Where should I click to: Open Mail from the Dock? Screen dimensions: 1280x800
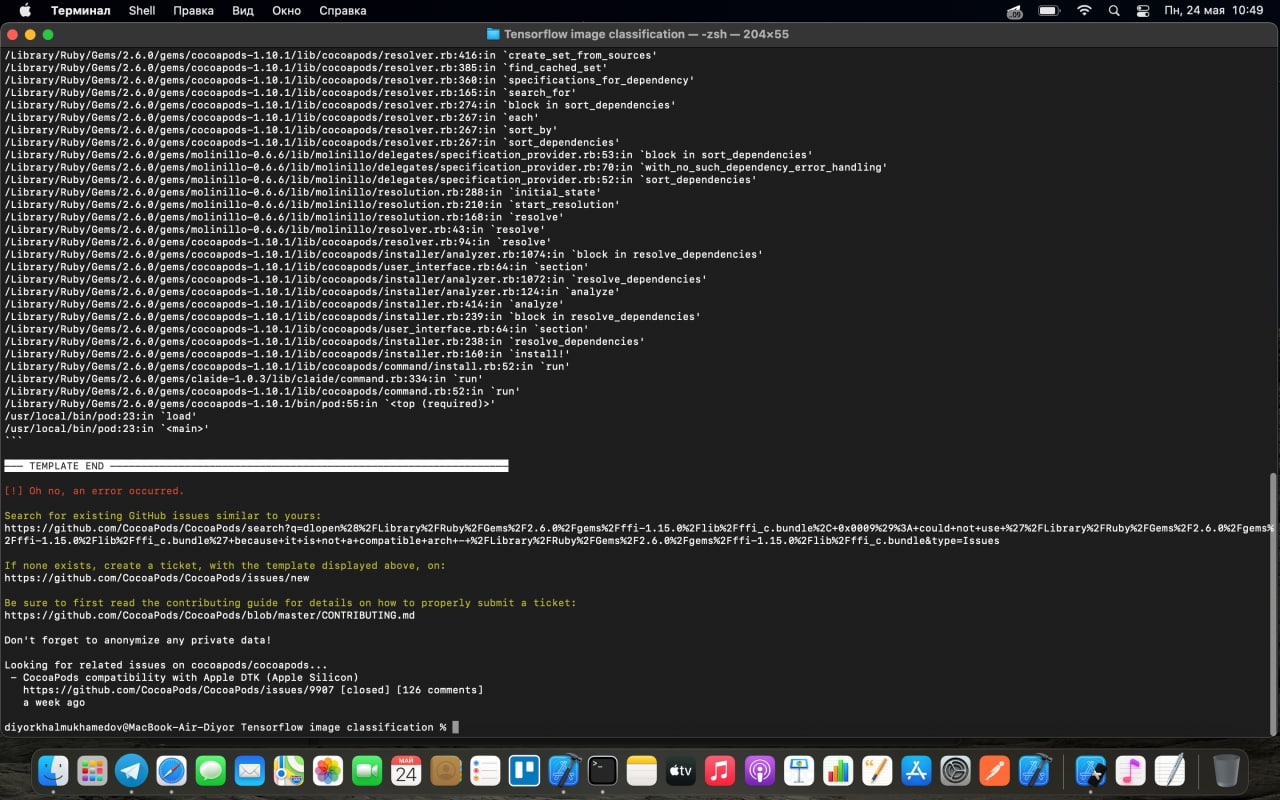[249, 770]
